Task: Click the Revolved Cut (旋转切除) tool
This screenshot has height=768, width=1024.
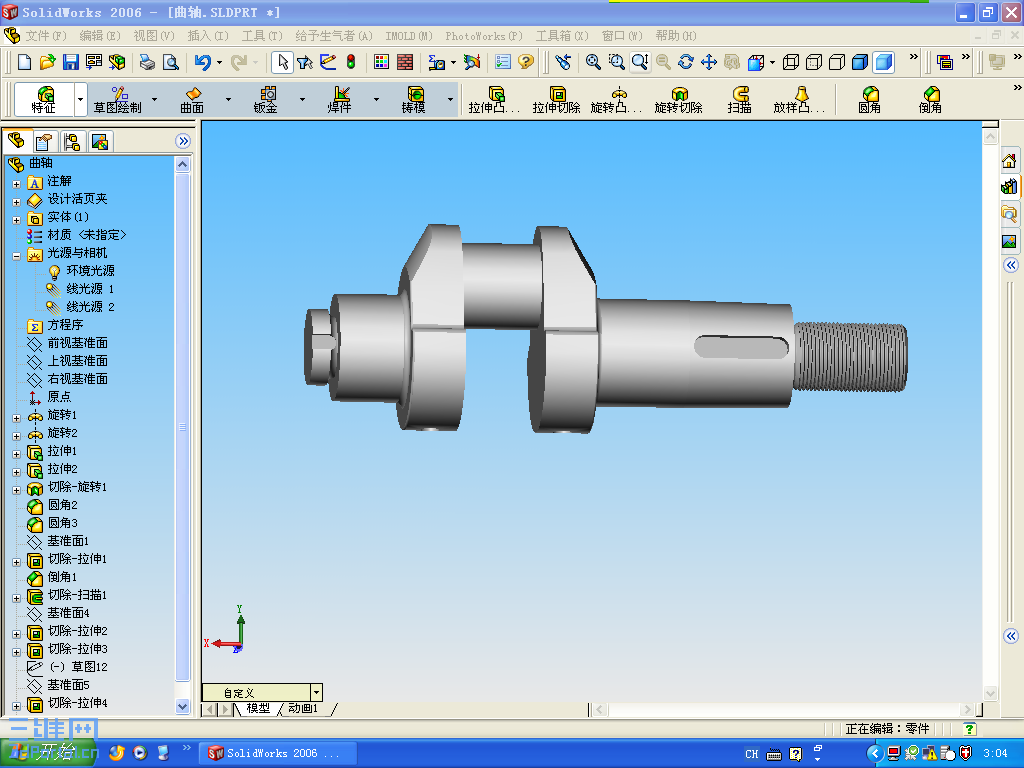Action: point(679,99)
